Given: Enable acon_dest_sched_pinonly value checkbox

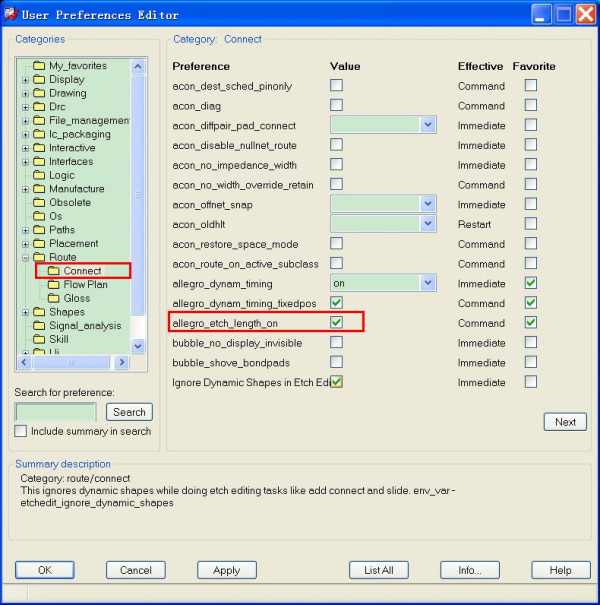Looking at the screenshot, I should point(336,85).
